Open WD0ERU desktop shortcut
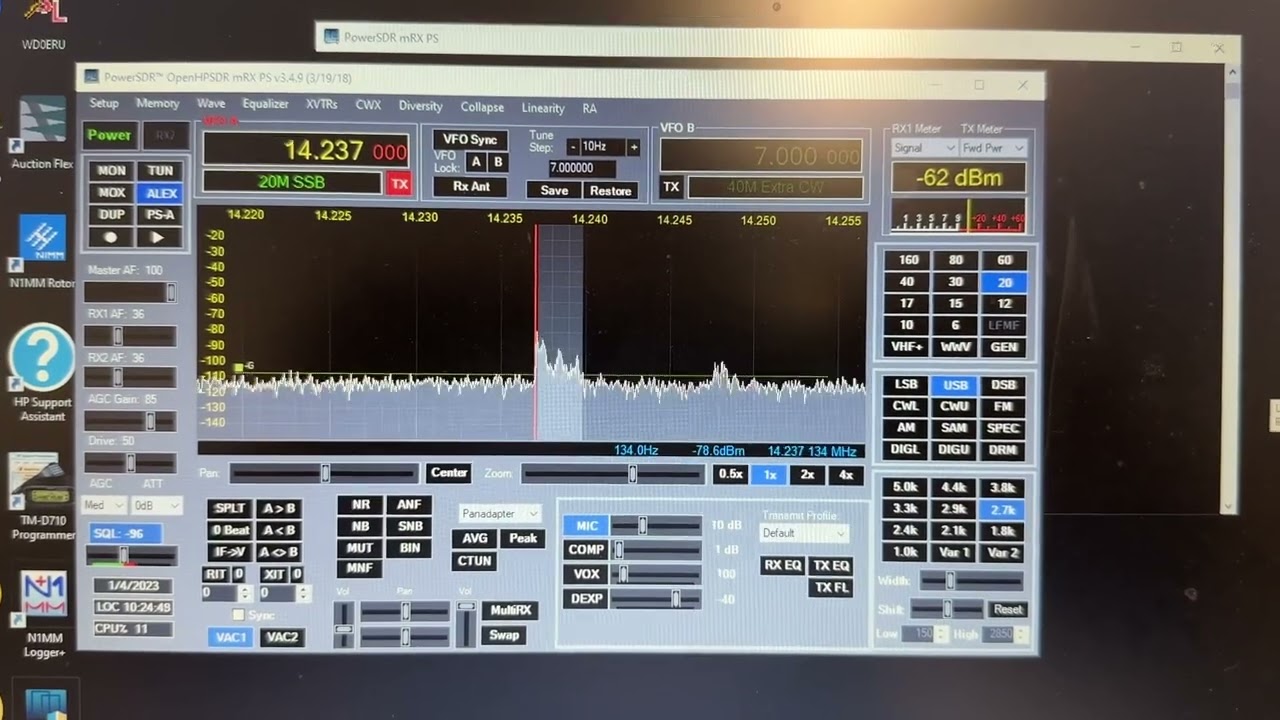Image resolution: width=1280 pixels, height=720 pixels. click(x=42, y=22)
